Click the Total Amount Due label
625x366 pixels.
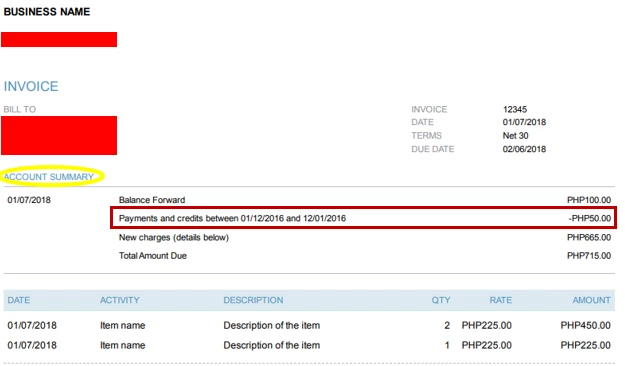pyautogui.click(x=153, y=256)
